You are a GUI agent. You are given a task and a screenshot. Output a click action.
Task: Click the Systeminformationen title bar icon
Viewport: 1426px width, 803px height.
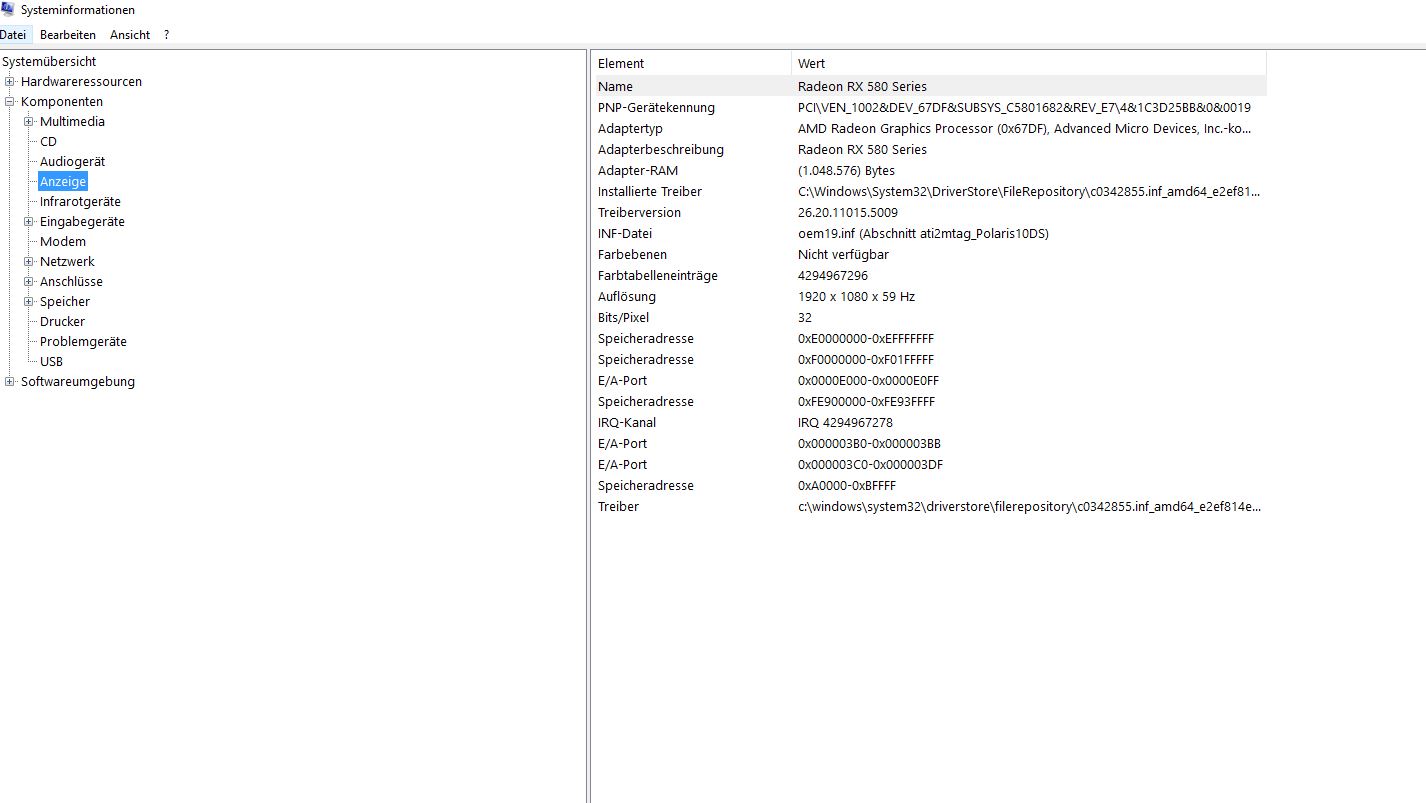click(x=8, y=9)
